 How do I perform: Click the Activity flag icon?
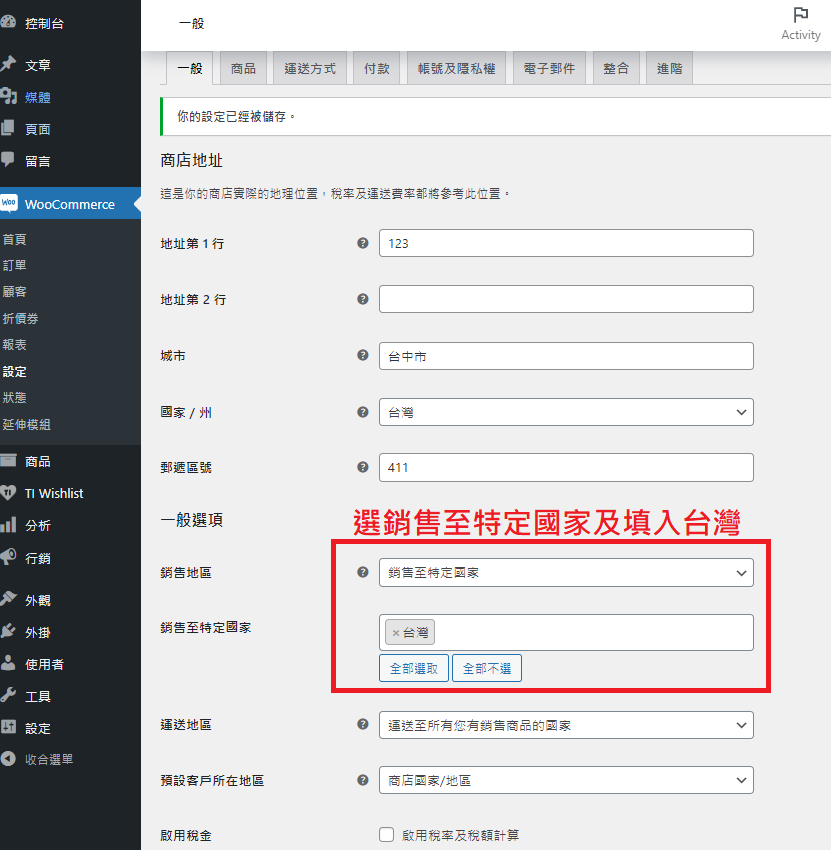800,15
